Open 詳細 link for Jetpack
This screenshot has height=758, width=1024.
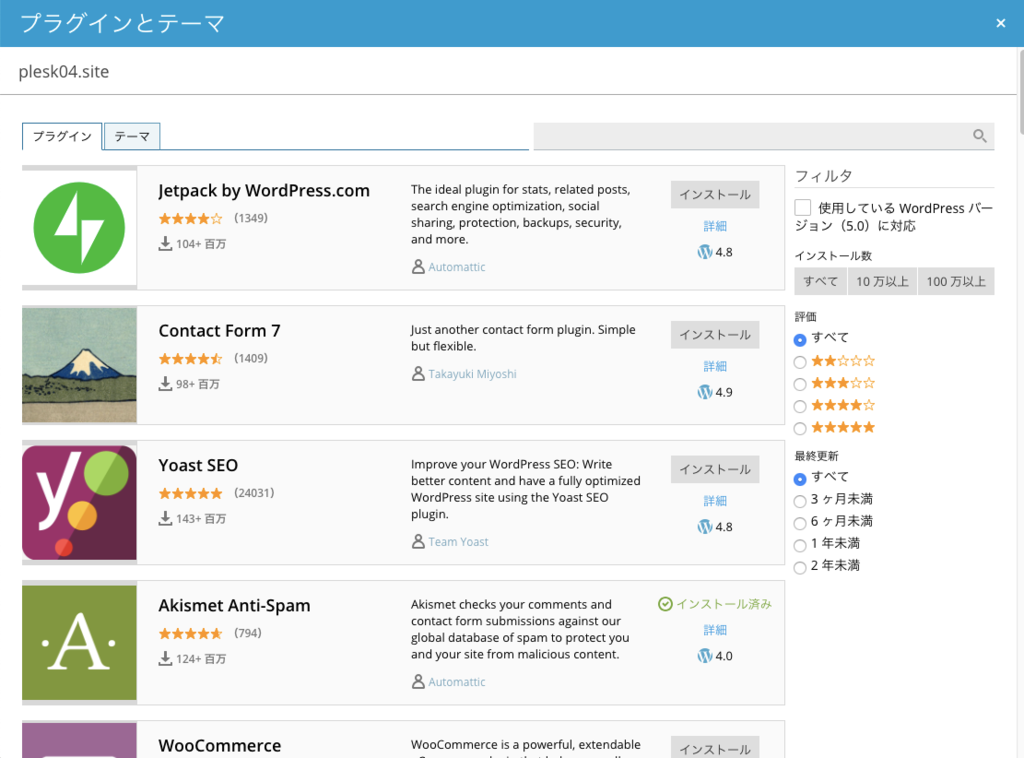(715, 226)
